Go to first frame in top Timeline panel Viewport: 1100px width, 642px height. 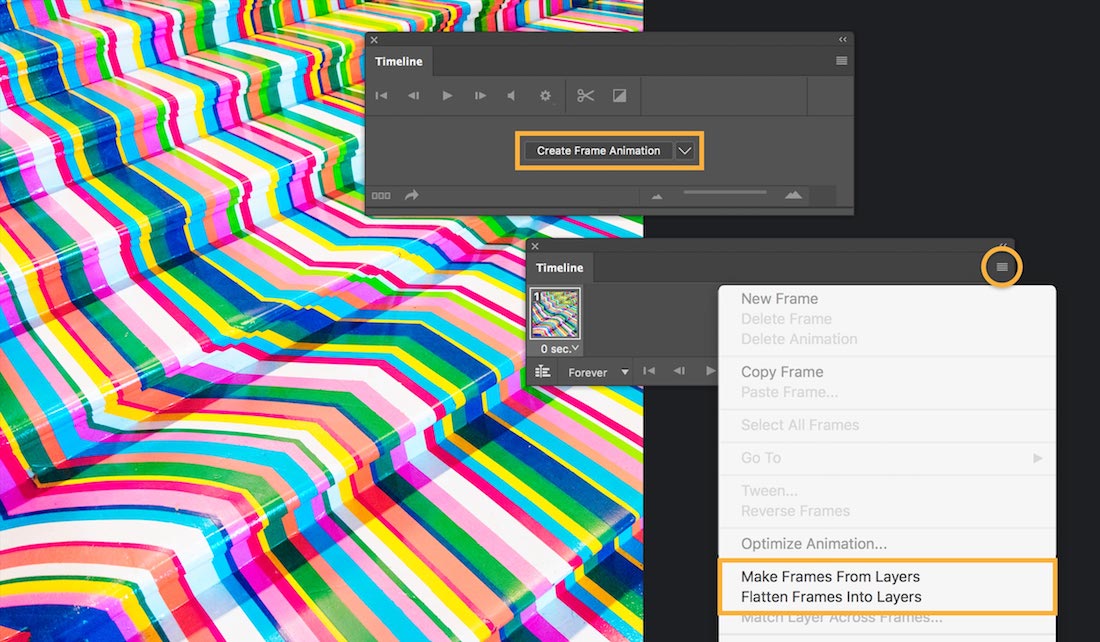point(381,95)
